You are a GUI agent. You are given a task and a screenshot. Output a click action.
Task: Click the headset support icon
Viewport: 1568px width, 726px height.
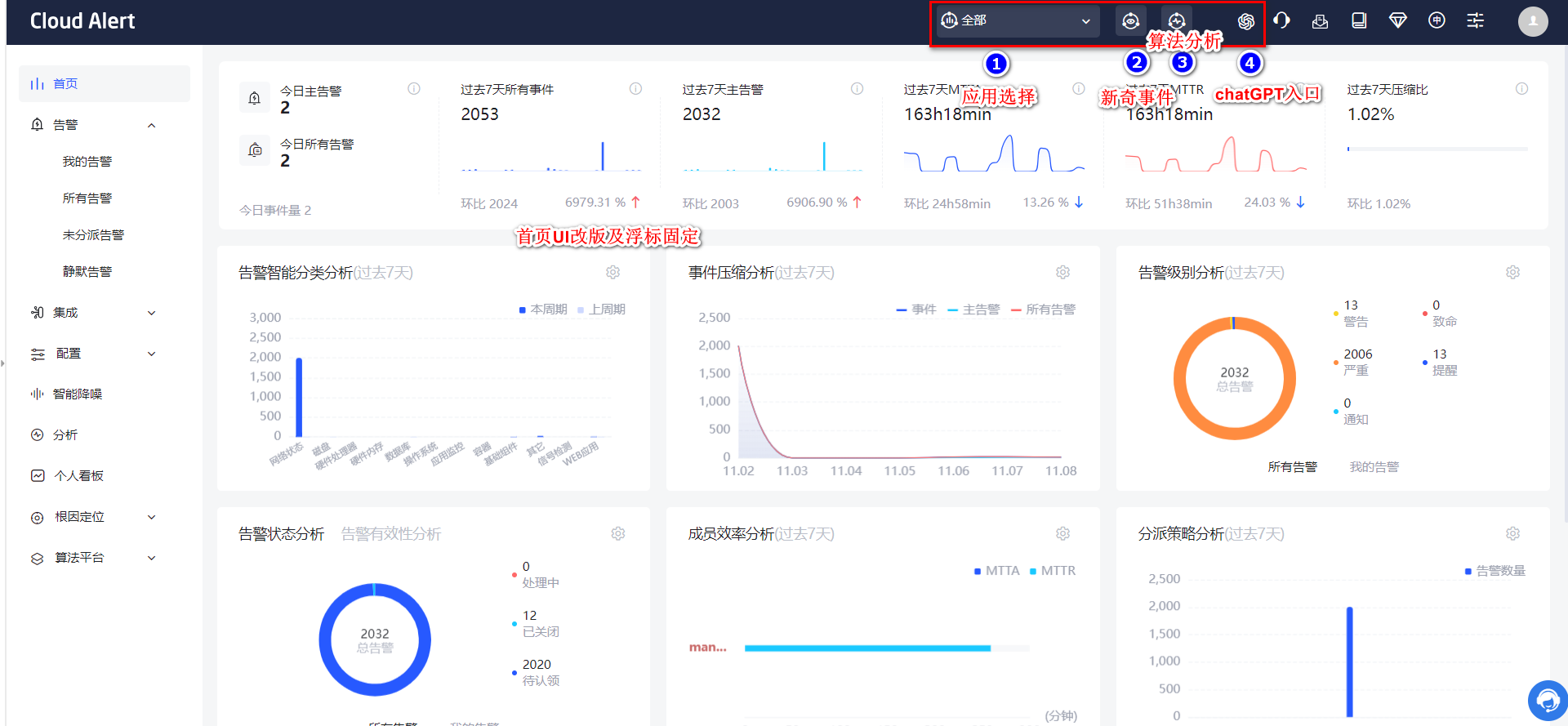1281,20
